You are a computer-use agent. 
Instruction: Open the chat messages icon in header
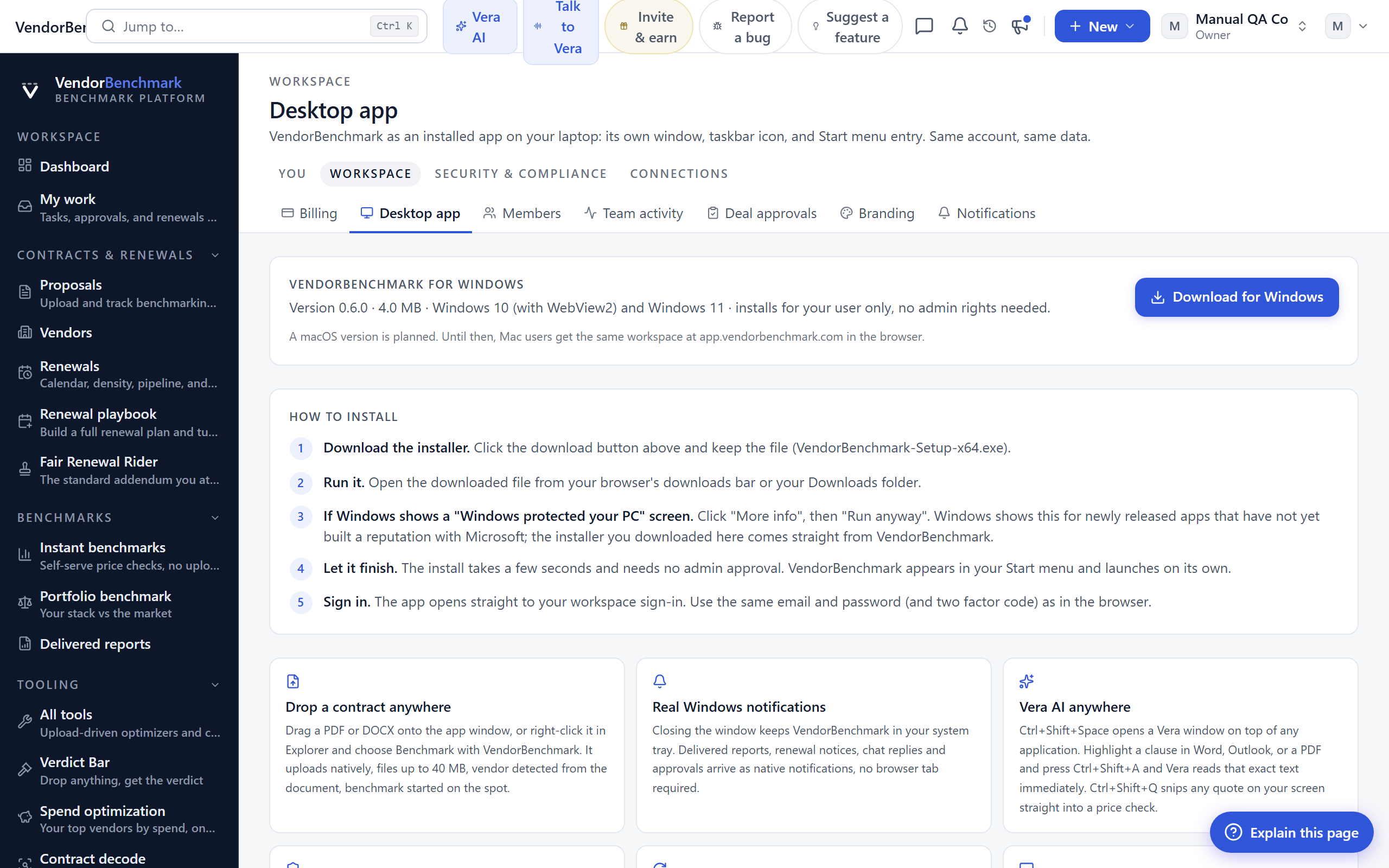tap(924, 26)
